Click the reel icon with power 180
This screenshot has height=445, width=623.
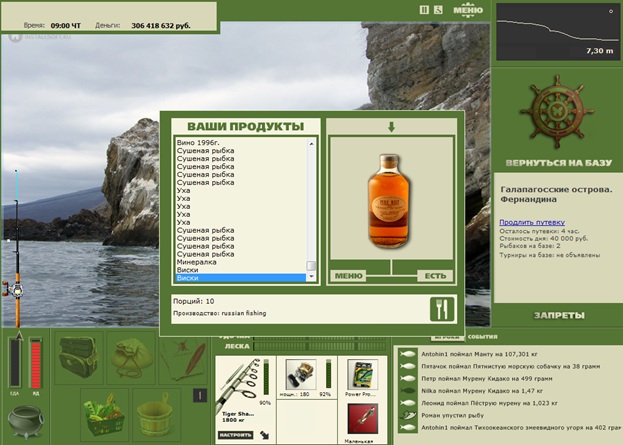click(x=301, y=375)
